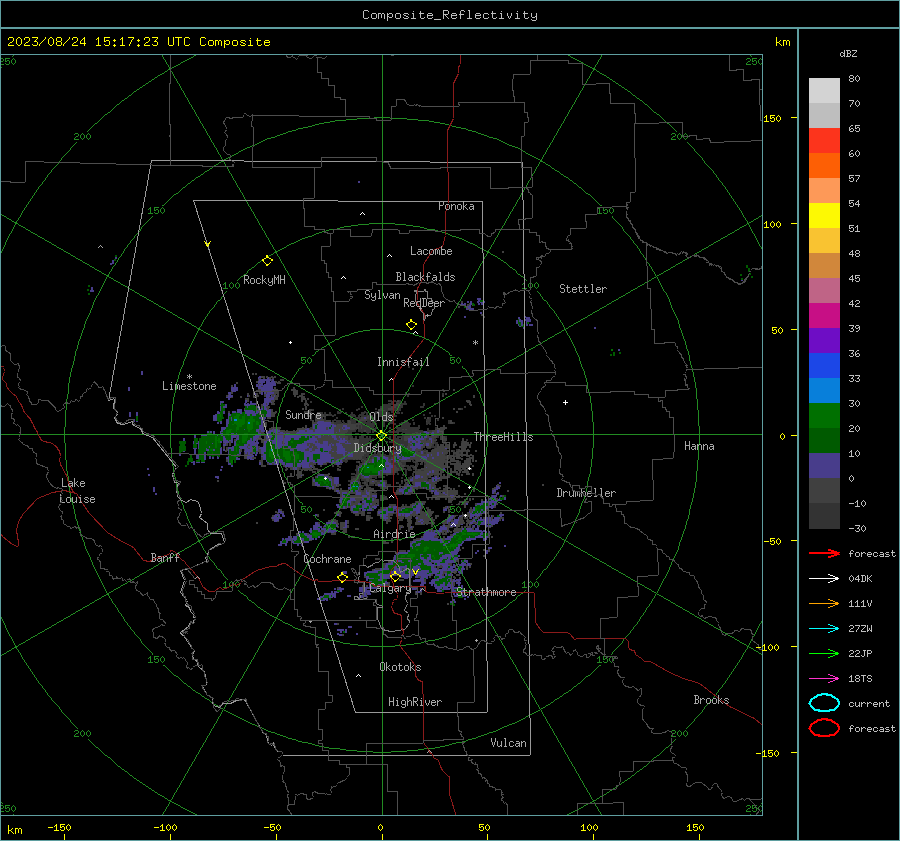Screen dimensions: 900x841
Task: Click the white 04DK arrow icon
Action: point(824,579)
